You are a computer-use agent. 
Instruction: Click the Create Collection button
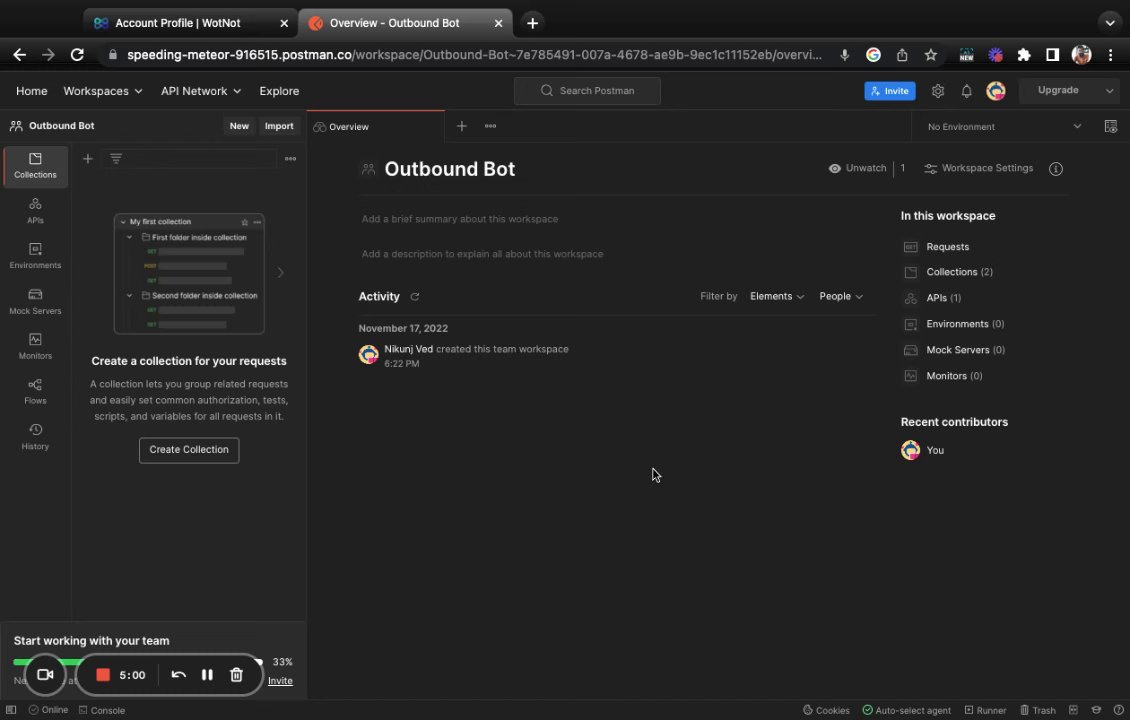[x=189, y=450]
